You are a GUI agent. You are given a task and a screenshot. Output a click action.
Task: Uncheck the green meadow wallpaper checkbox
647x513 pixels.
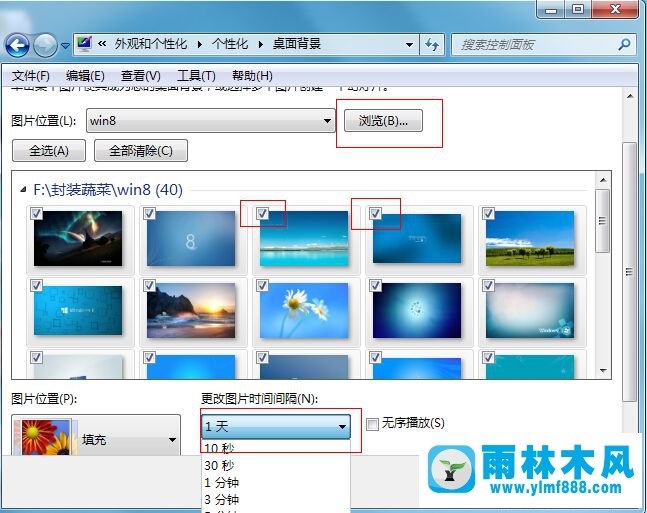click(x=489, y=213)
